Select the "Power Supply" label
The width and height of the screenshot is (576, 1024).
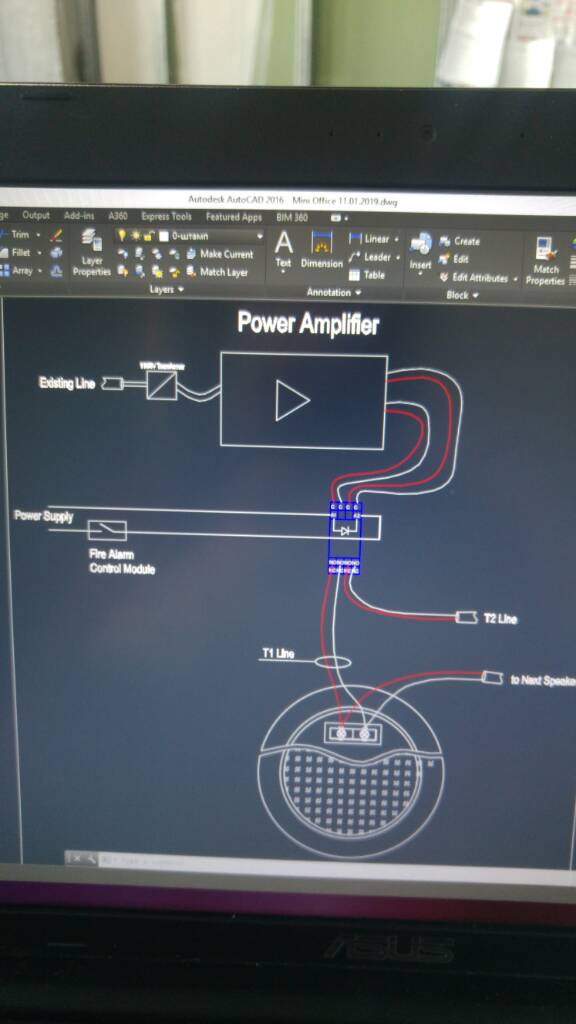(44, 516)
